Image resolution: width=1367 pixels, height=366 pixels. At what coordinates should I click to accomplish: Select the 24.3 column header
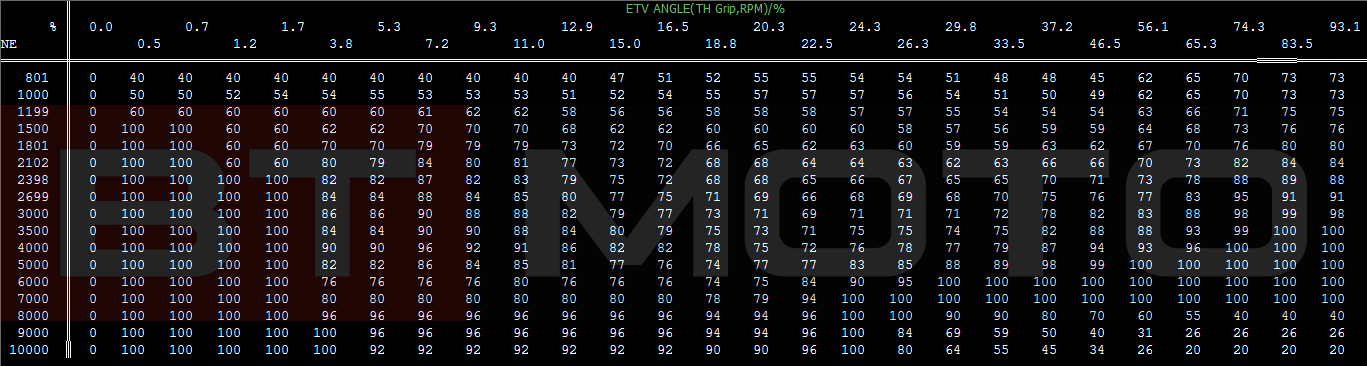(x=865, y=27)
